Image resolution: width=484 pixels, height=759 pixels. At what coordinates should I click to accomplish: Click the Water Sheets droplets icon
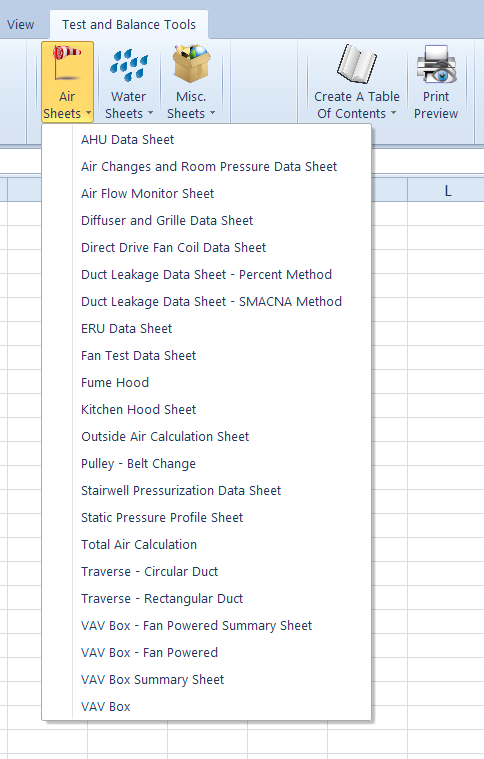point(129,65)
